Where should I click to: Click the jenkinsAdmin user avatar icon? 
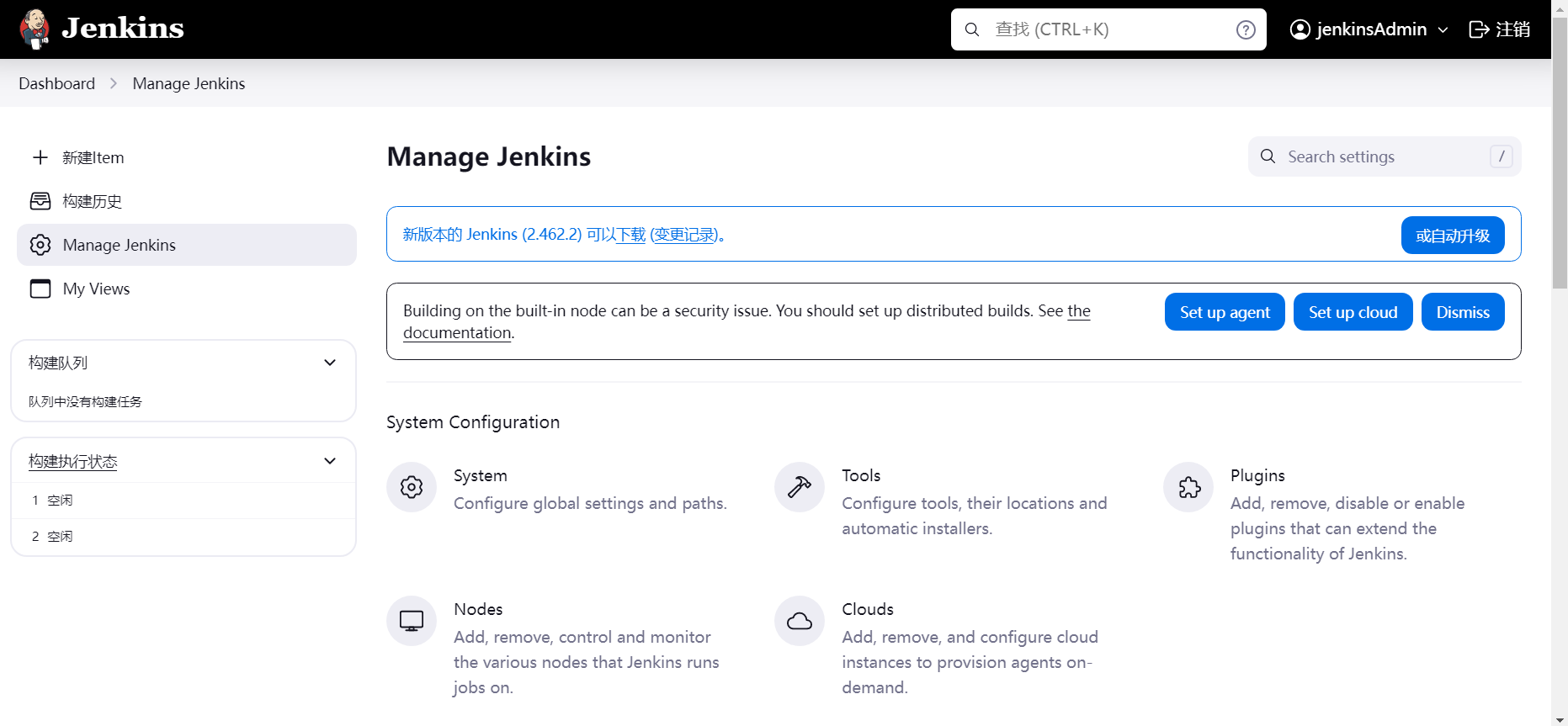pyautogui.click(x=1300, y=29)
